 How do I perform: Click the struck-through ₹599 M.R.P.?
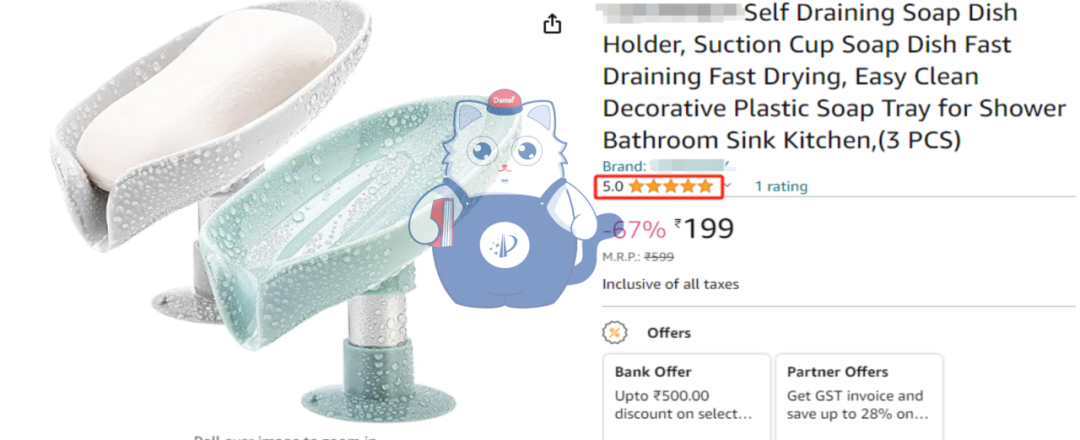[656, 257]
